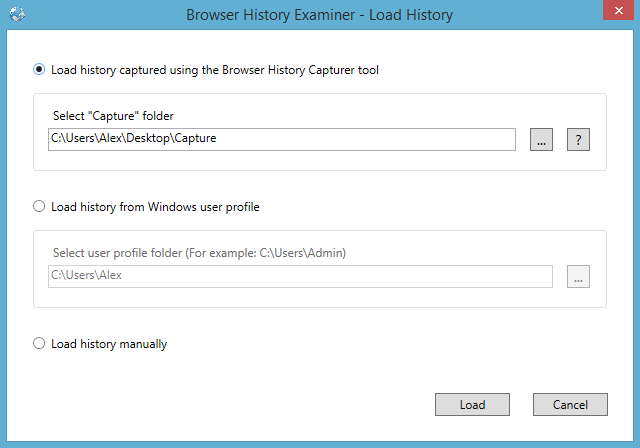Click the user profile folder path field
Viewport: 640px width, 448px height.
point(300,276)
